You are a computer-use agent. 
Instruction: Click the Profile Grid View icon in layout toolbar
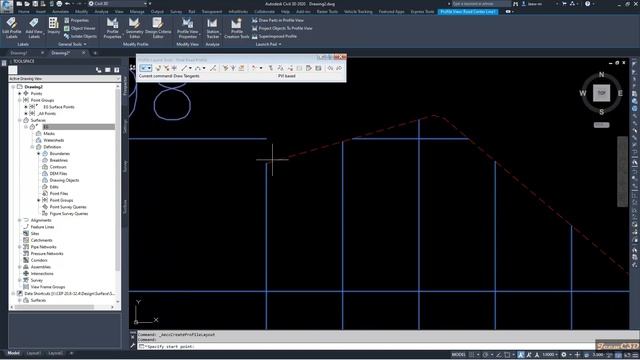point(318,68)
